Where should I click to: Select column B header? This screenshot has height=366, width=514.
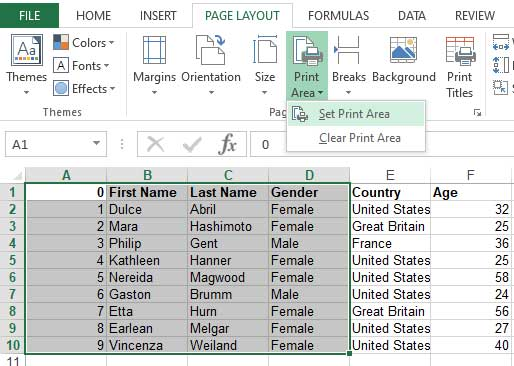(147, 175)
